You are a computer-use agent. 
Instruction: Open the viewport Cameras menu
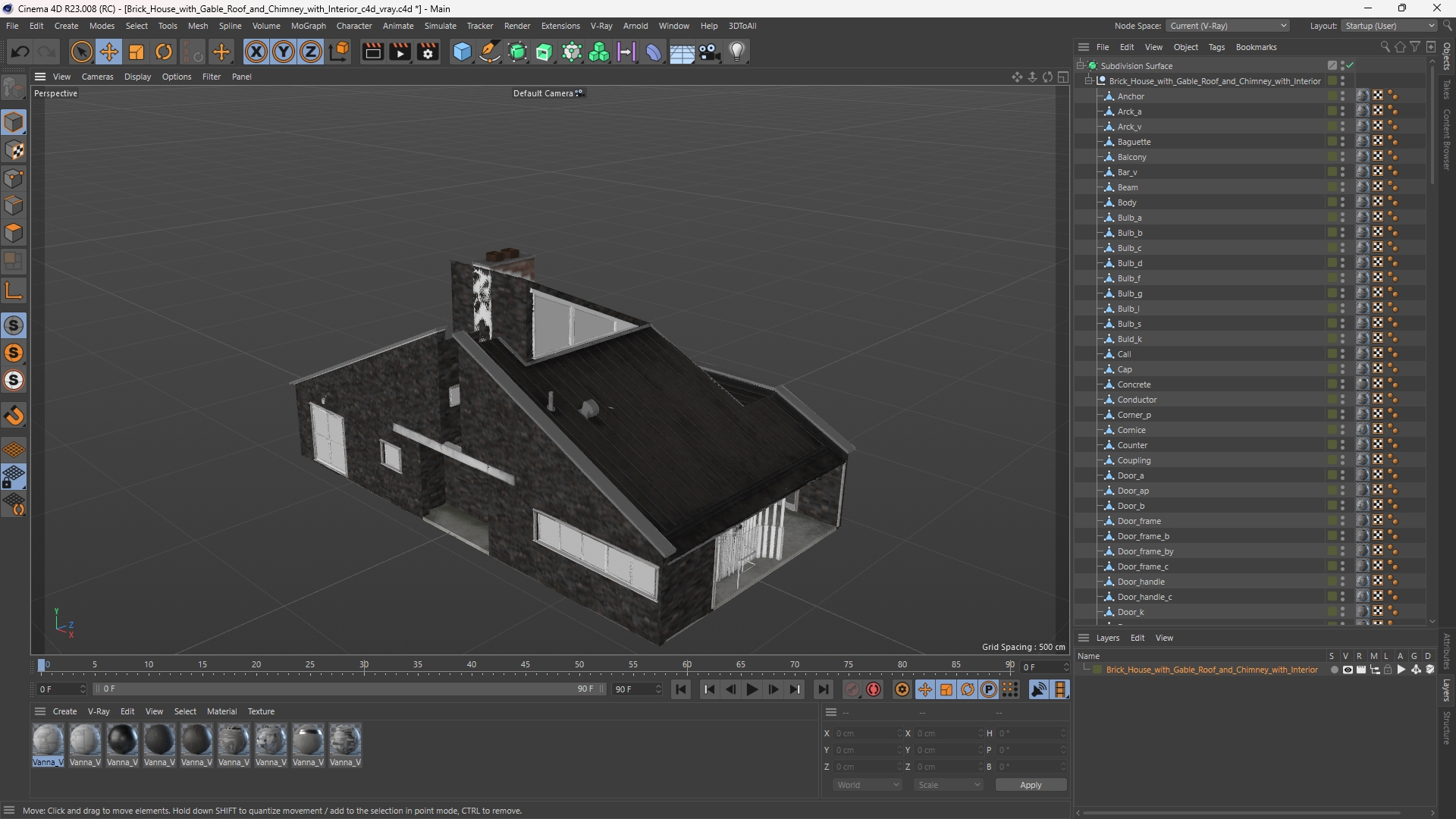click(97, 77)
